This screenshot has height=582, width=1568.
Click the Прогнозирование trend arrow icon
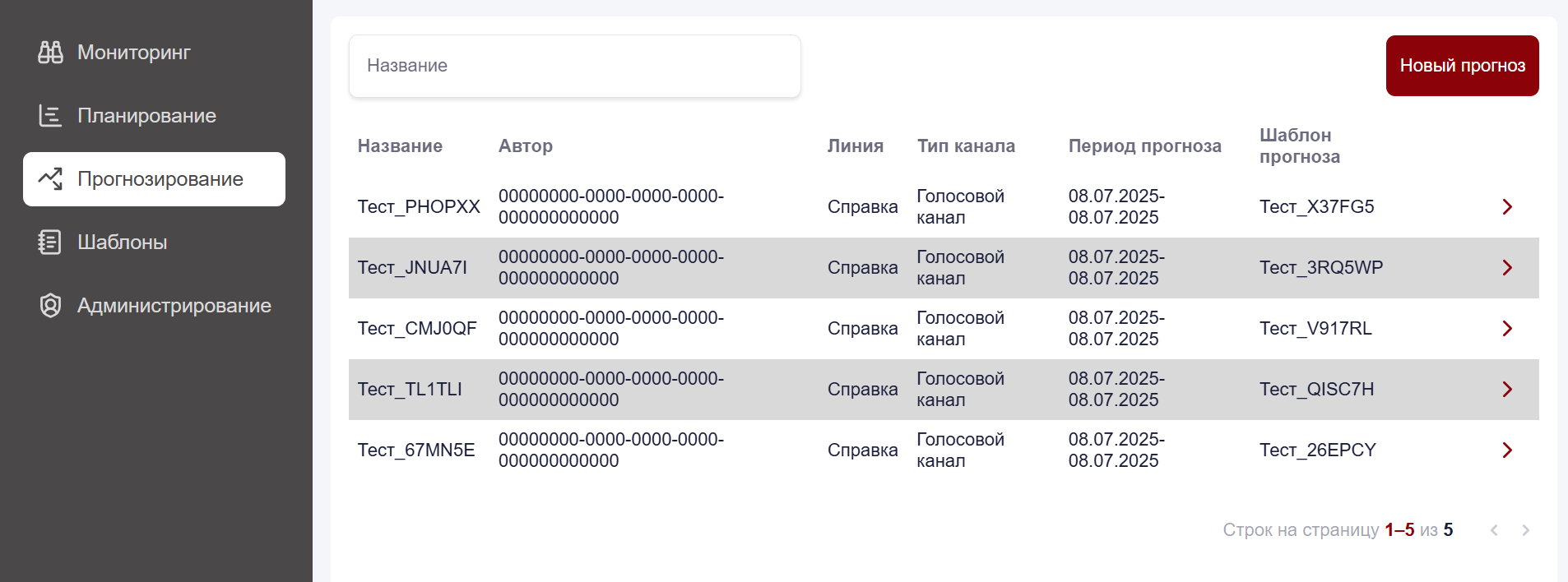pyautogui.click(x=50, y=179)
